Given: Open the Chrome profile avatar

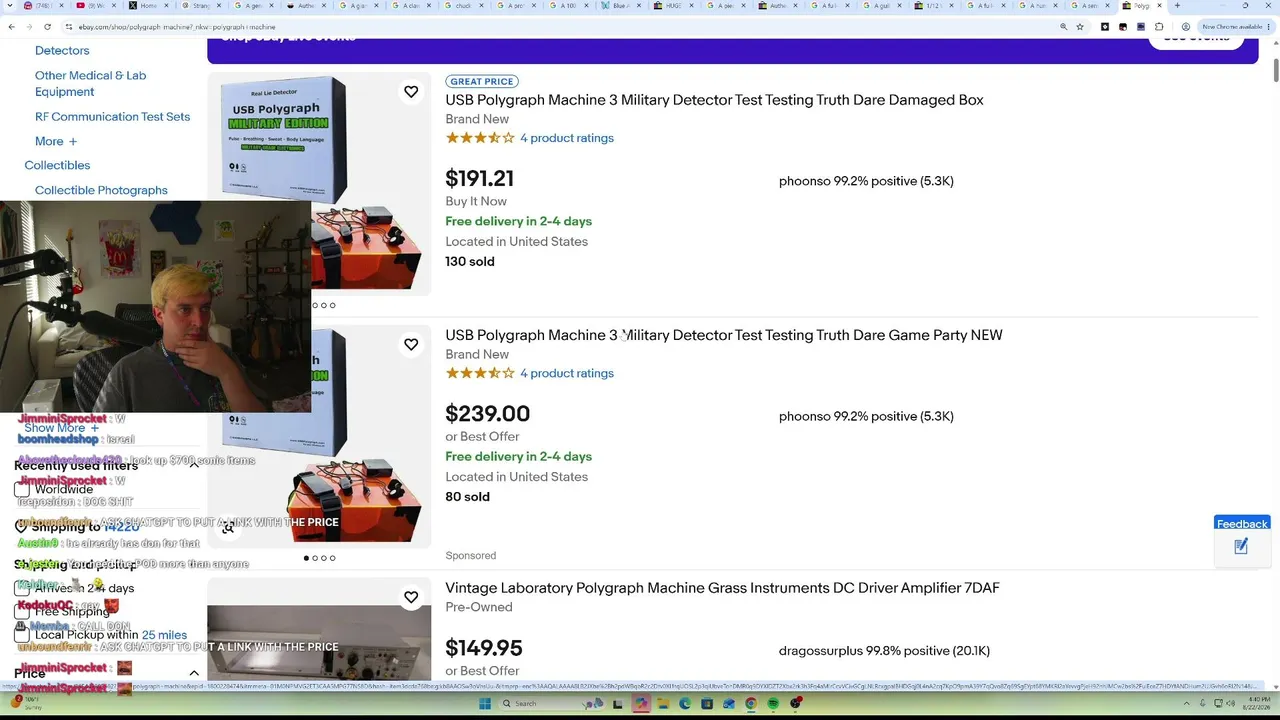Looking at the screenshot, I should point(1185,27).
